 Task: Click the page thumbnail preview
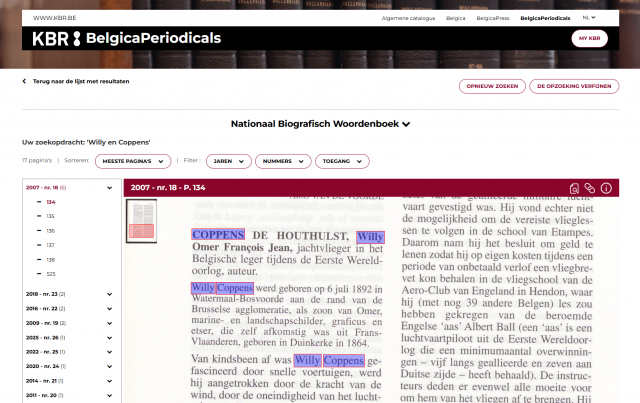[141, 221]
